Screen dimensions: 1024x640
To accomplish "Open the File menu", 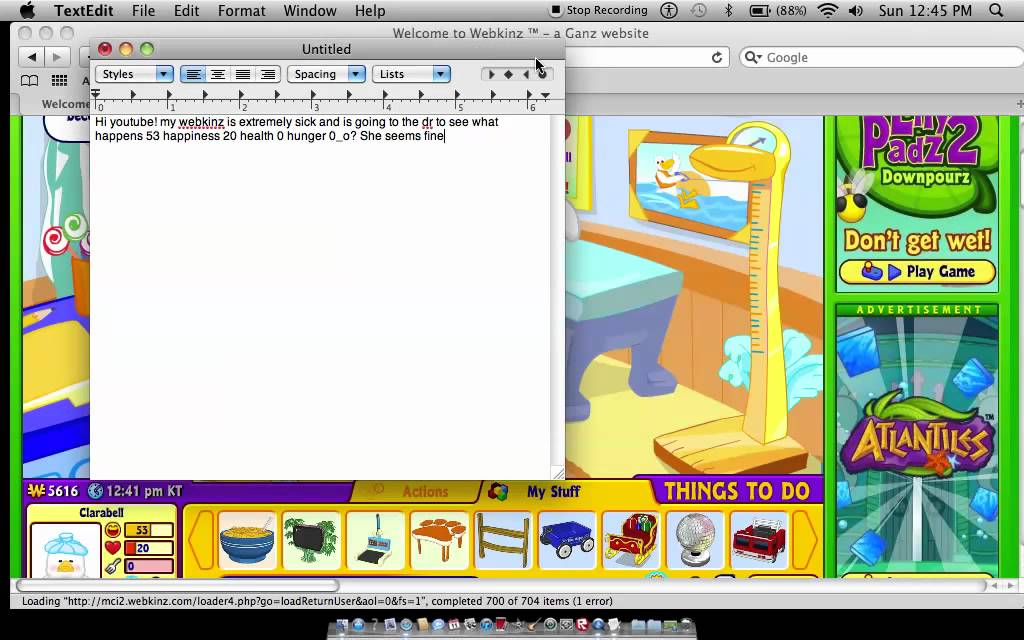I will point(143,10).
